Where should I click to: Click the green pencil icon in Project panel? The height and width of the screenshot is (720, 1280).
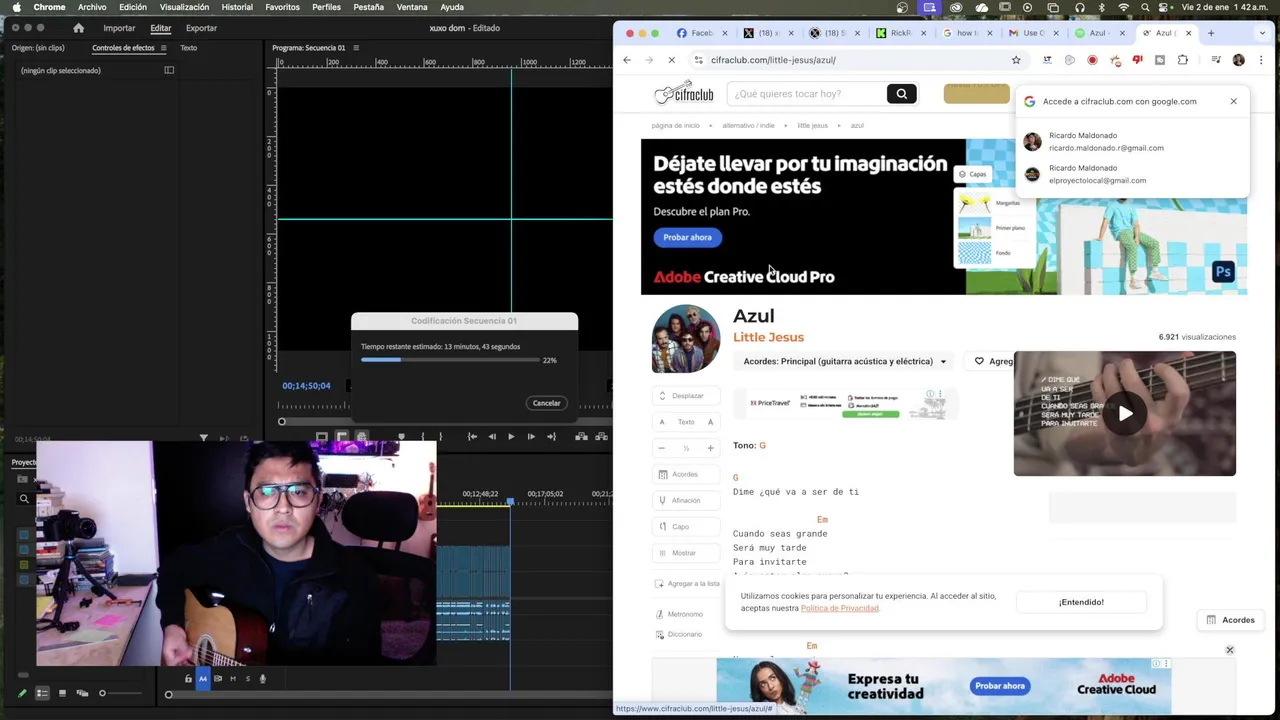(22, 693)
